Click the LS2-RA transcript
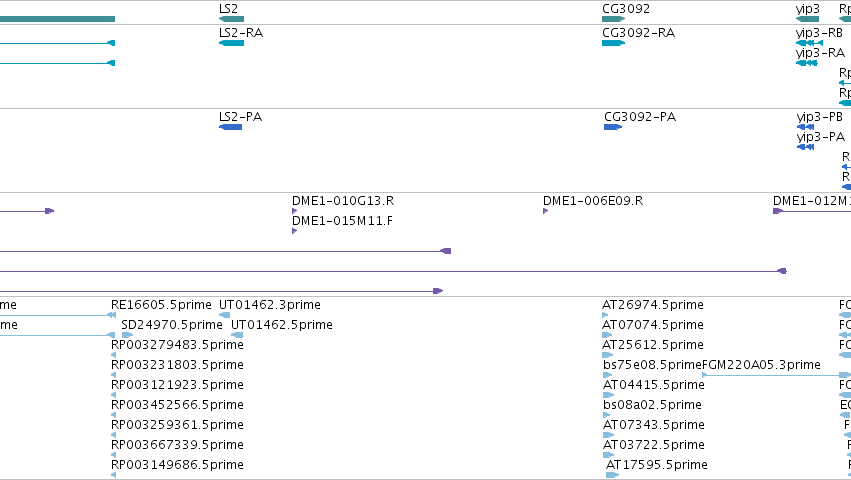This screenshot has width=851, height=480. tap(241, 33)
